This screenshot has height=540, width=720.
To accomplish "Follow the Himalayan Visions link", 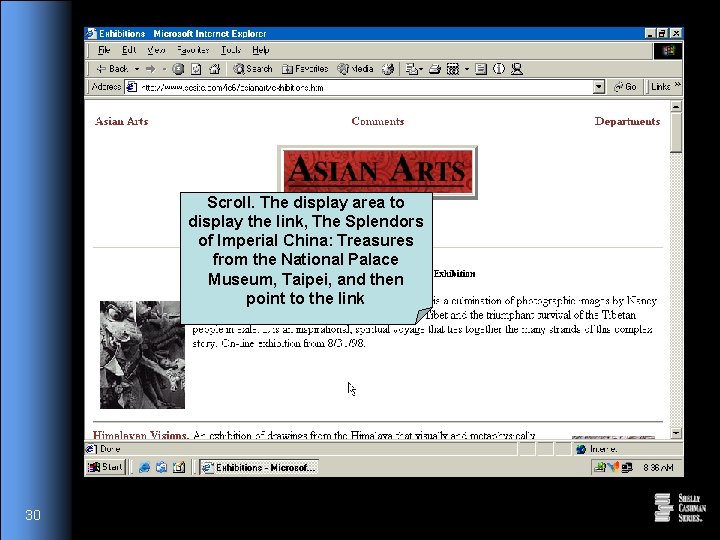I will coord(141,434).
